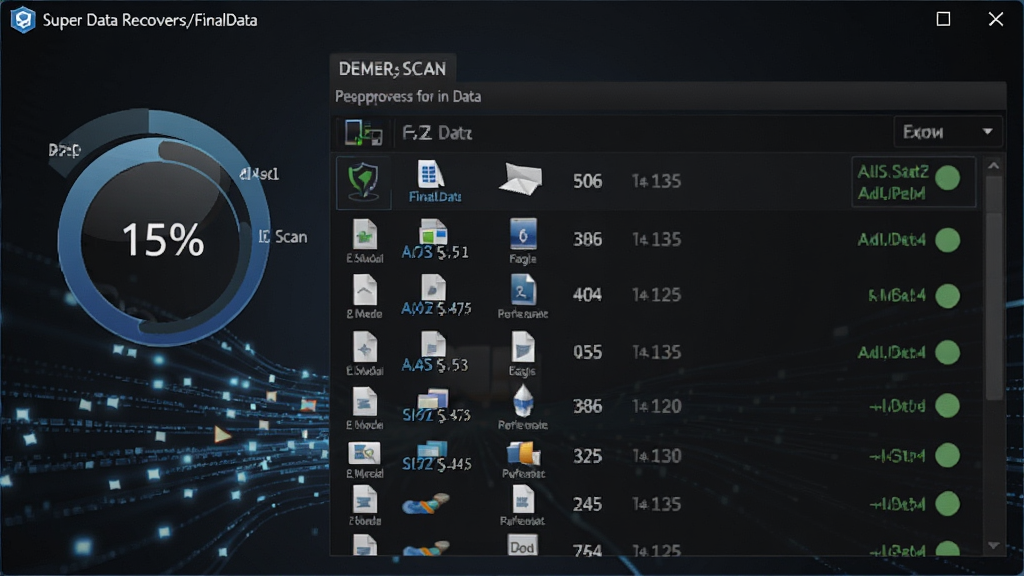
Task: Select the F.Z Datz header text
Action: pos(437,133)
